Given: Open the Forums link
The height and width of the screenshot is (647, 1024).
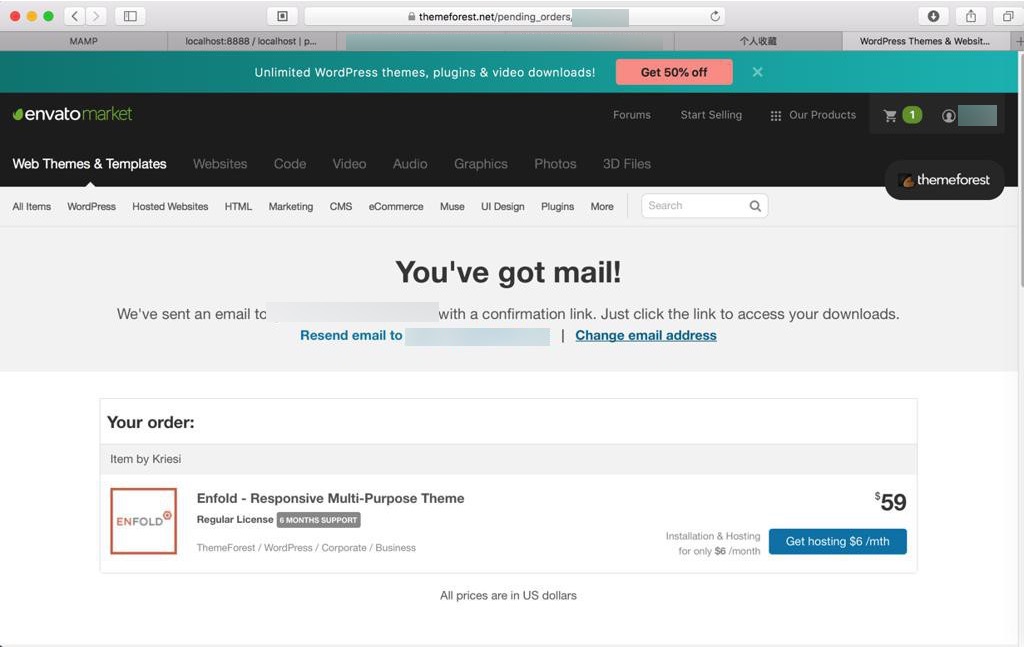Looking at the screenshot, I should 632,115.
